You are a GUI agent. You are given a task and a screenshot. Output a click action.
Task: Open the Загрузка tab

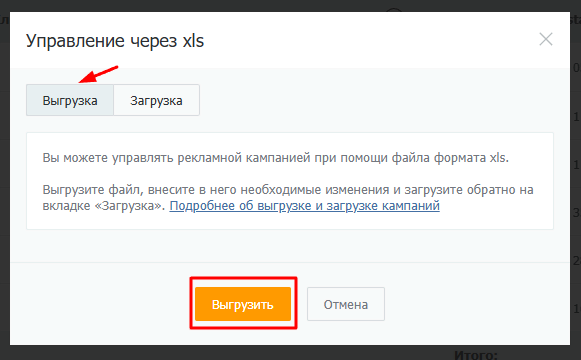coord(156,100)
